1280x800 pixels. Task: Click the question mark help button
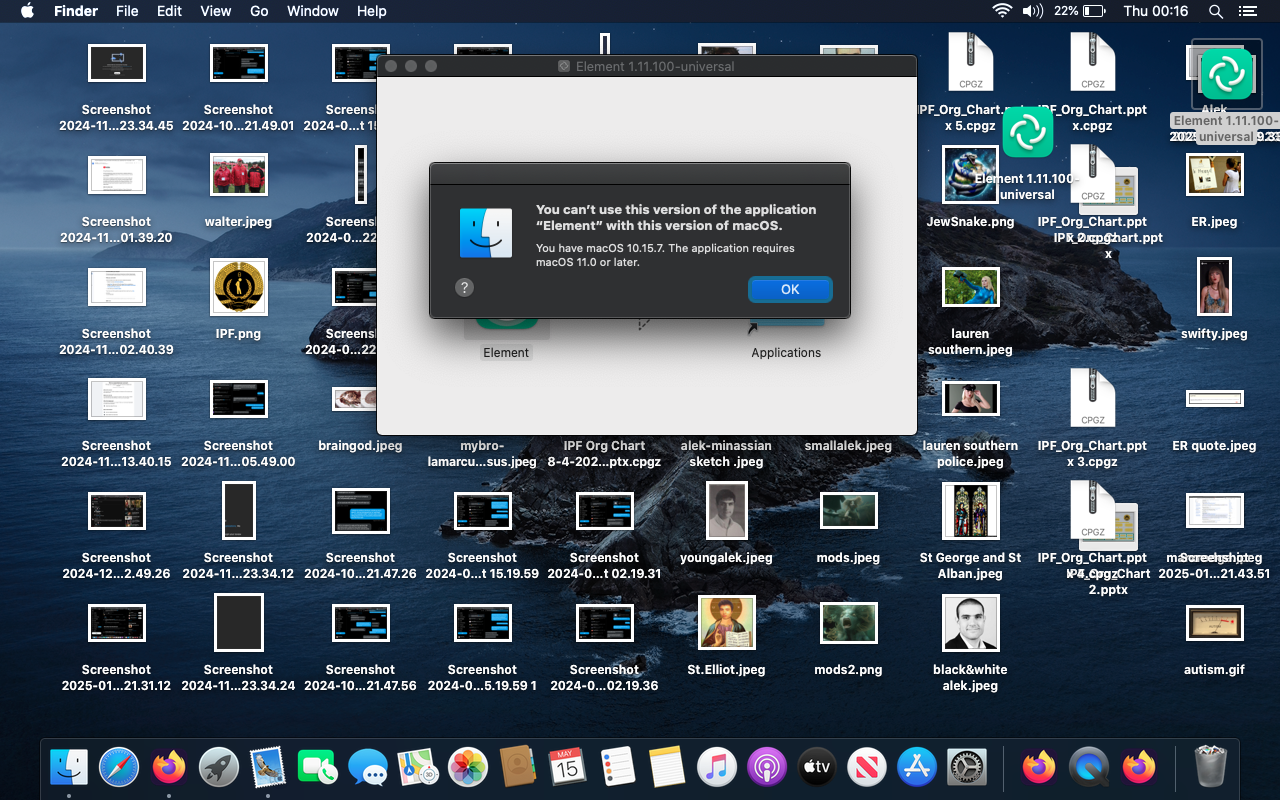tap(464, 288)
